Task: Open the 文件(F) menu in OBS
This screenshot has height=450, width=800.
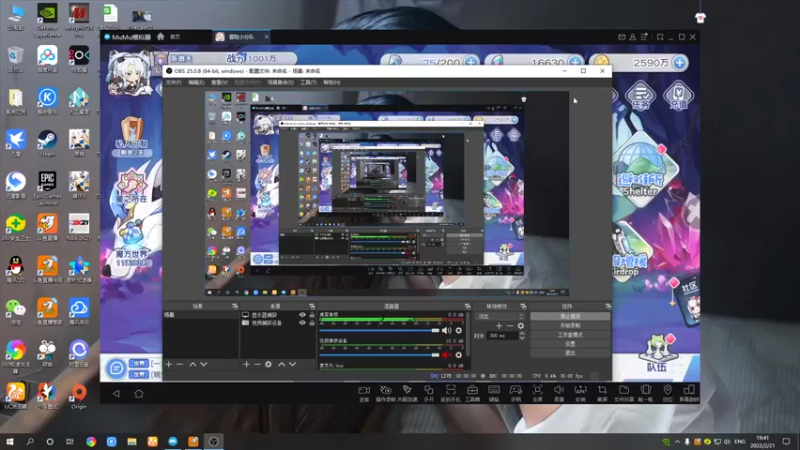Action: tap(173, 82)
